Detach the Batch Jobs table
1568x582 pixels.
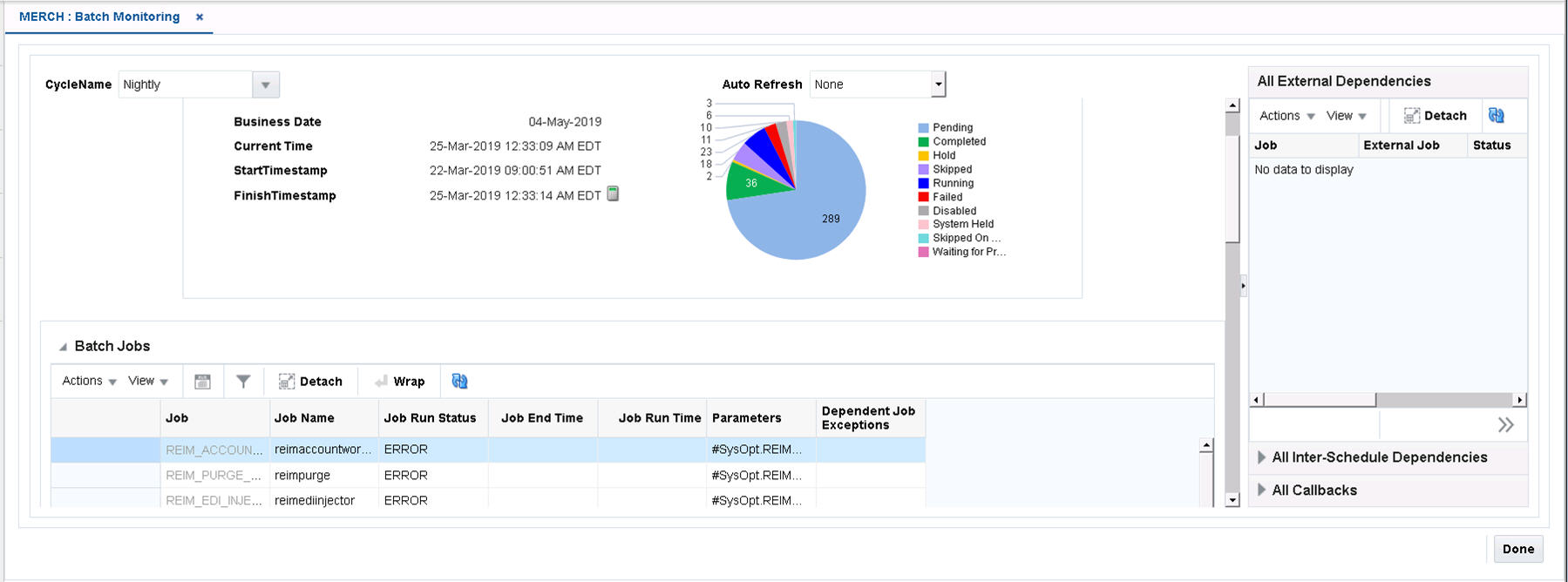pos(310,382)
